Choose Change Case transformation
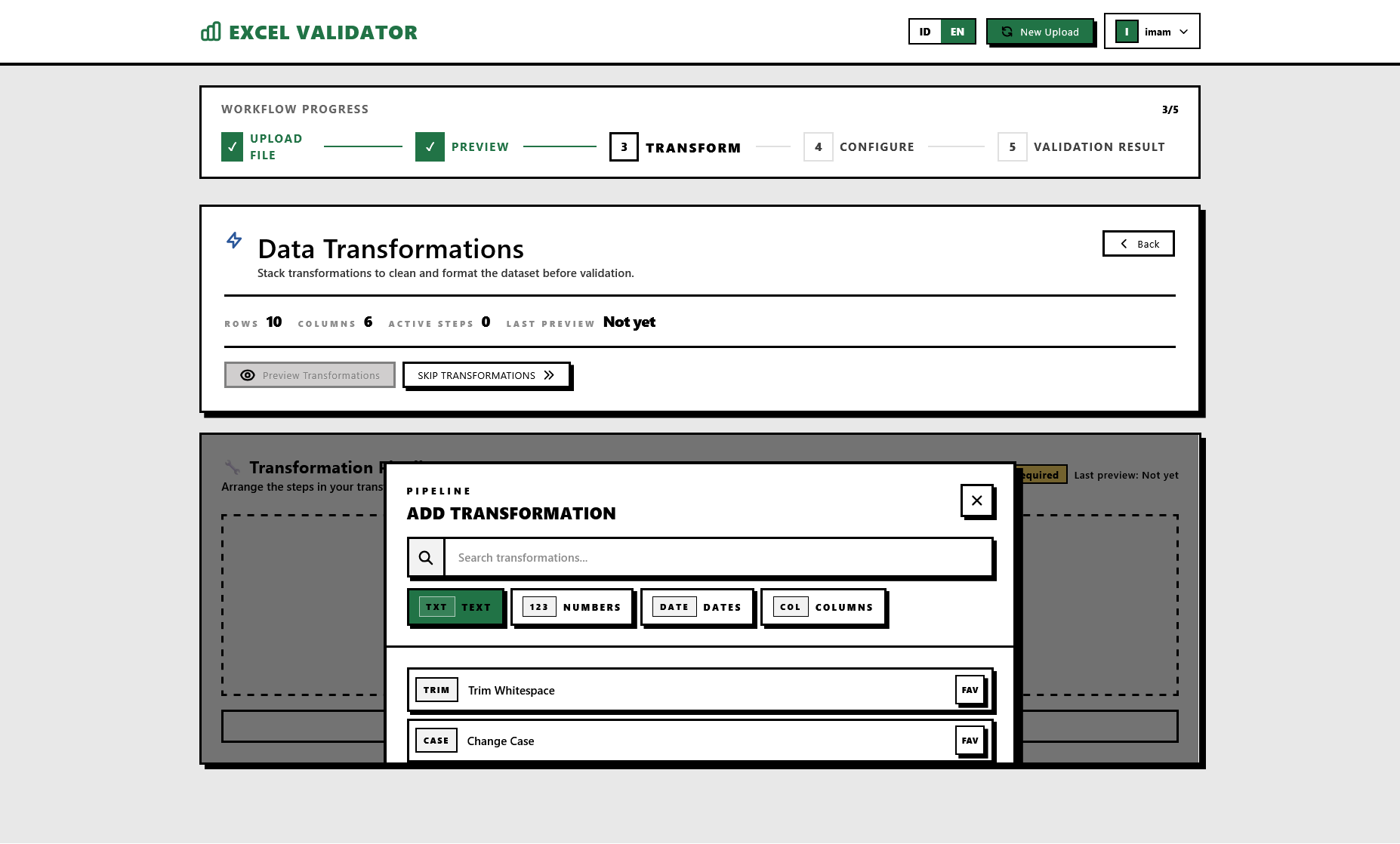This screenshot has height=844, width=1400. click(700, 741)
